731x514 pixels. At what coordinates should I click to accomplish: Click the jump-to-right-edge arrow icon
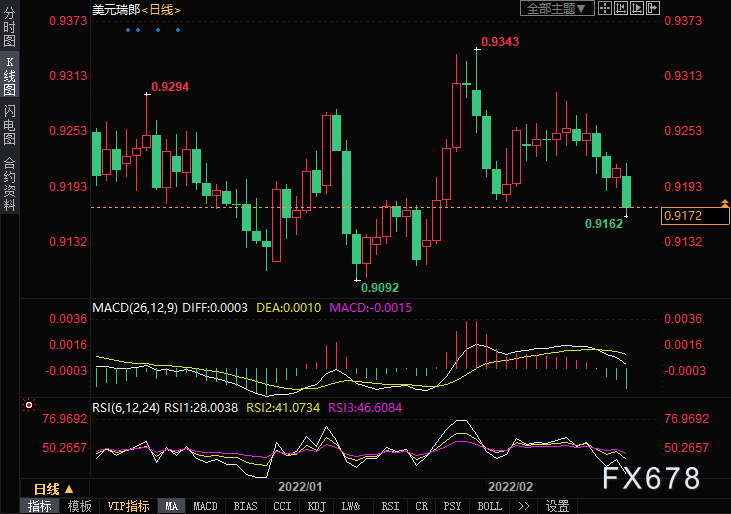click(x=652, y=8)
